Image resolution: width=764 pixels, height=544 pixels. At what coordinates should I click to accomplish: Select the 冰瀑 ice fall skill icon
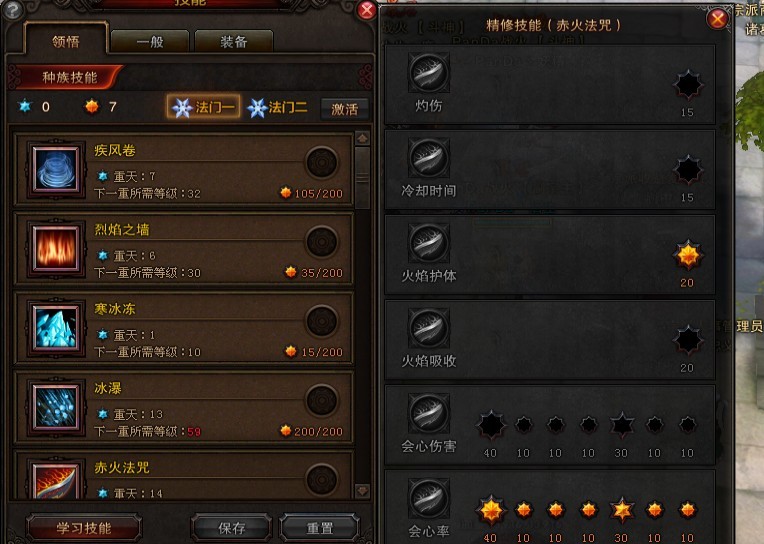click(x=56, y=408)
